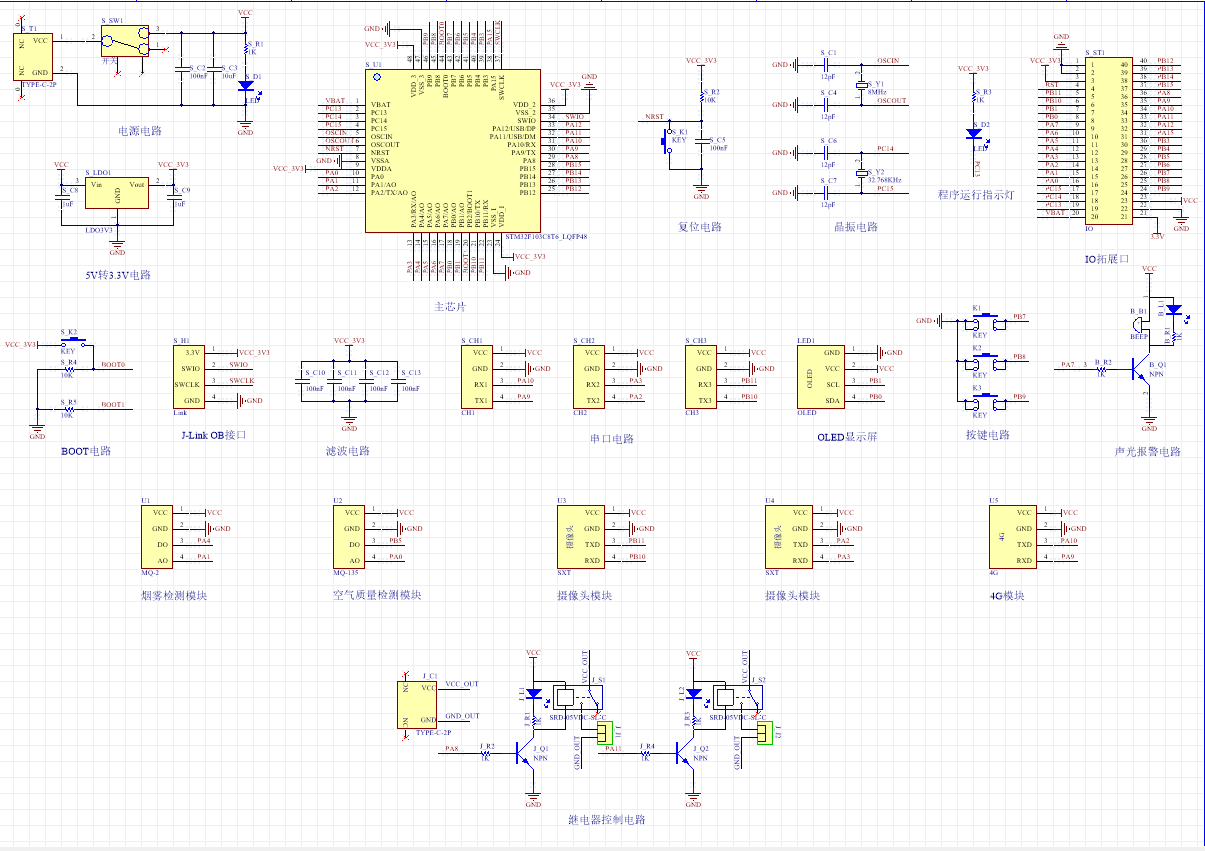Click the 晶振电路 section label
This screenshot has height=851, width=1205.
[856, 227]
